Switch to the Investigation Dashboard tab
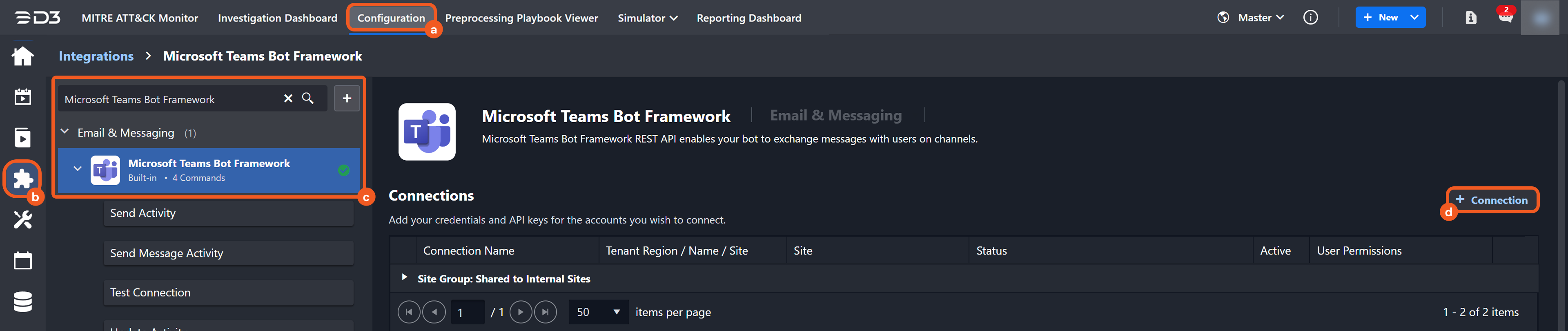 click(278, 18)
